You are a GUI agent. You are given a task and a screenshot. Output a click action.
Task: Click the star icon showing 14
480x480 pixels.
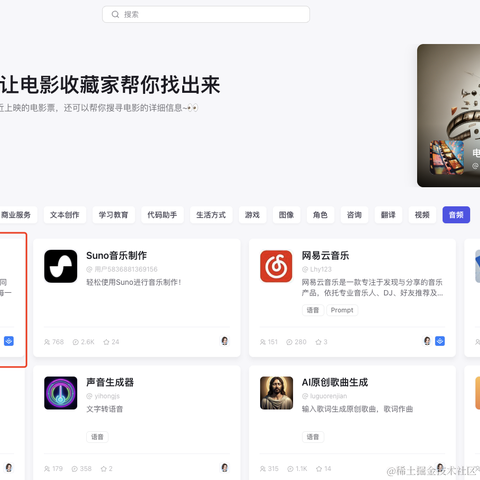(319, 469)
